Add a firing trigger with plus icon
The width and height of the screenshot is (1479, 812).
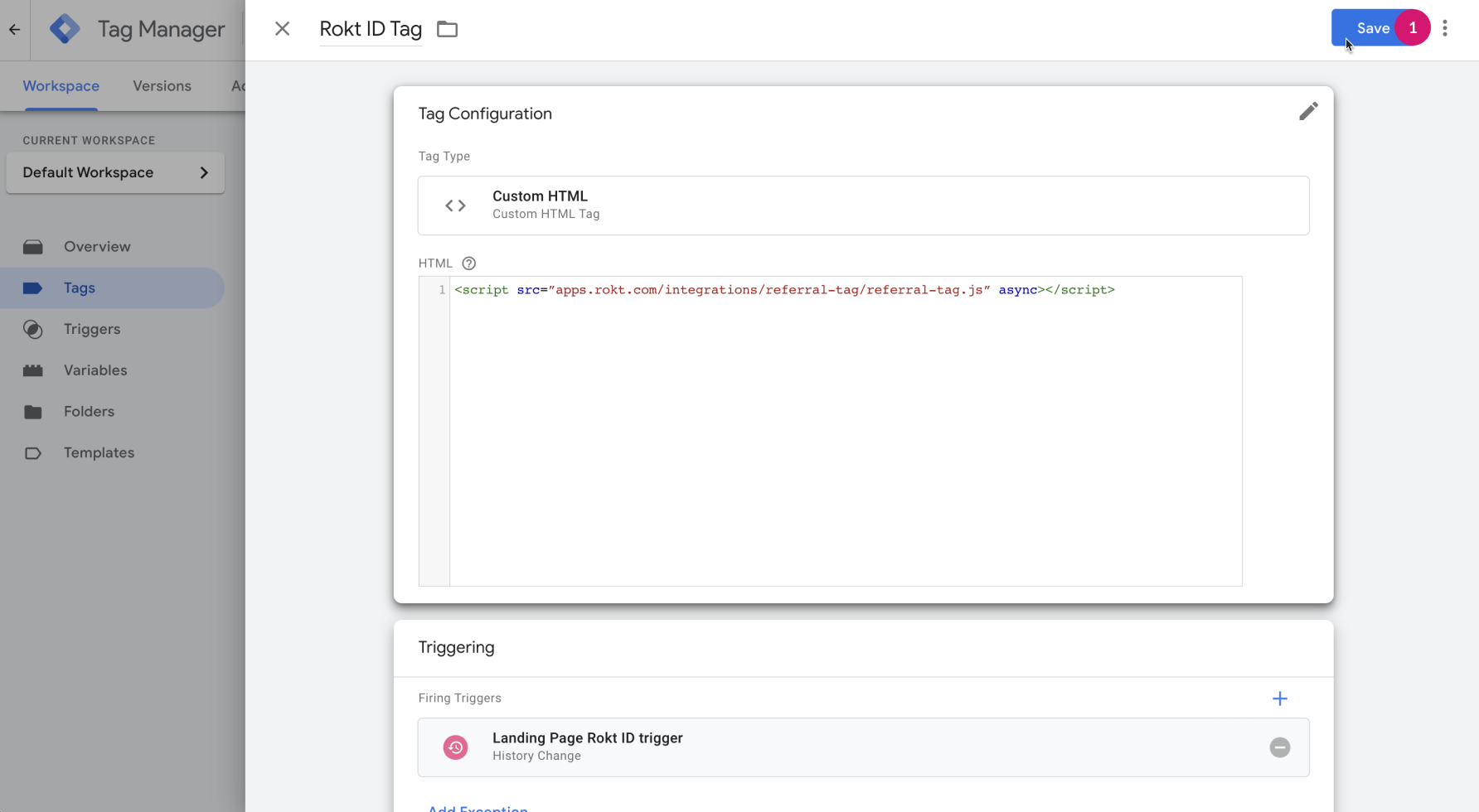pyautogui.click(x=1280, y=698)
